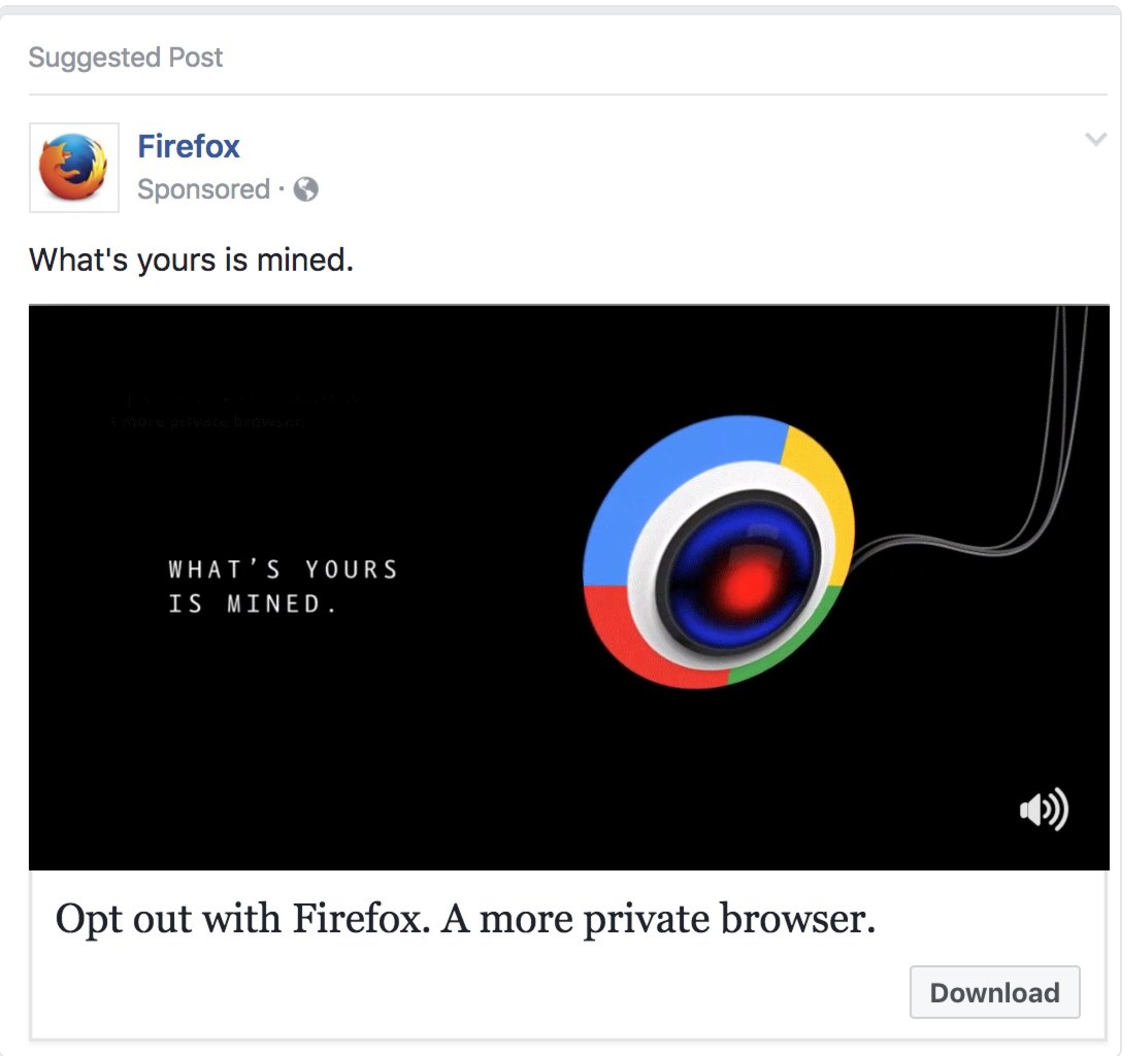Click the dark blue lens around the red dot
Screen dimensions: 1133x1056
point(700,550)
